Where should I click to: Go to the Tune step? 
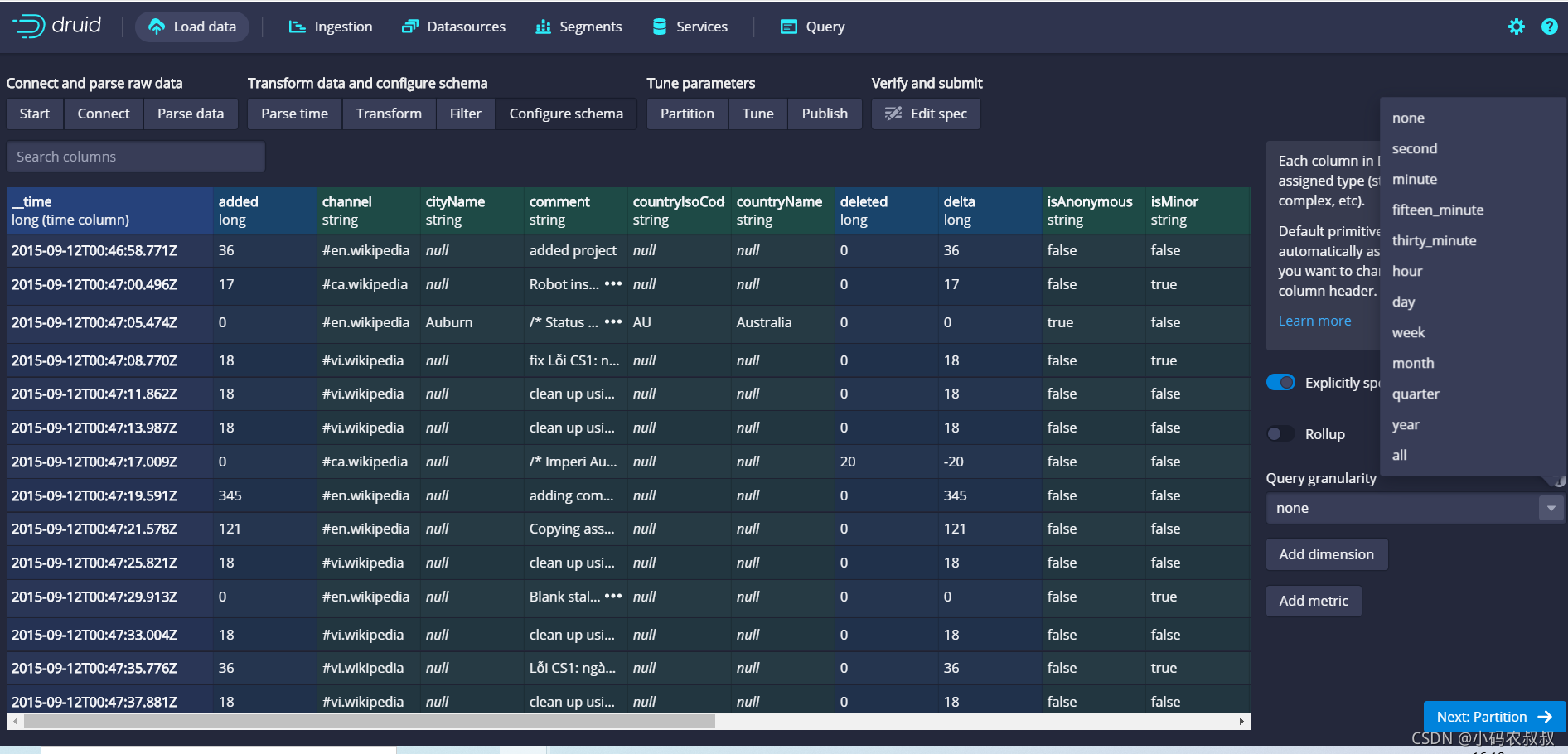point(757,114)
